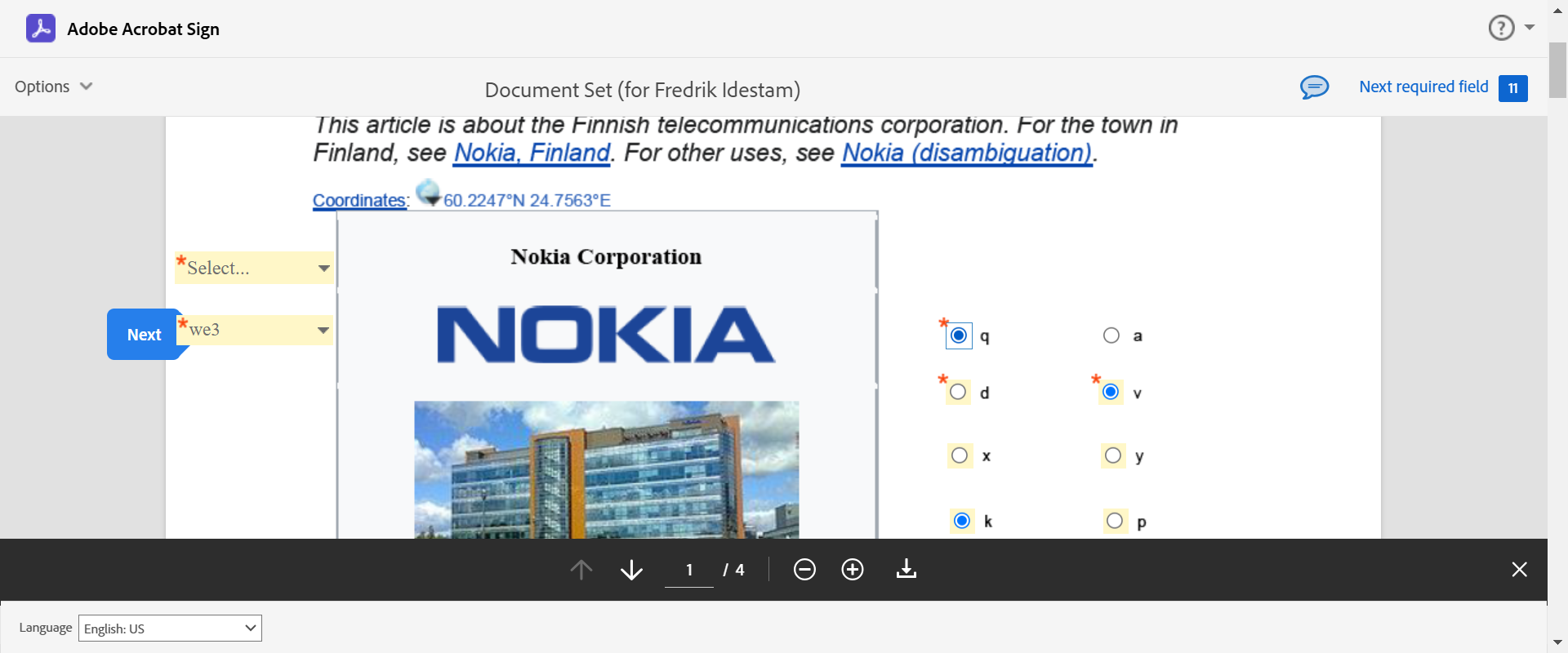The height and width of the screenshot is (653, 1568).
Task: Select radio button labeled y
Action: (x=1113, y=455)
